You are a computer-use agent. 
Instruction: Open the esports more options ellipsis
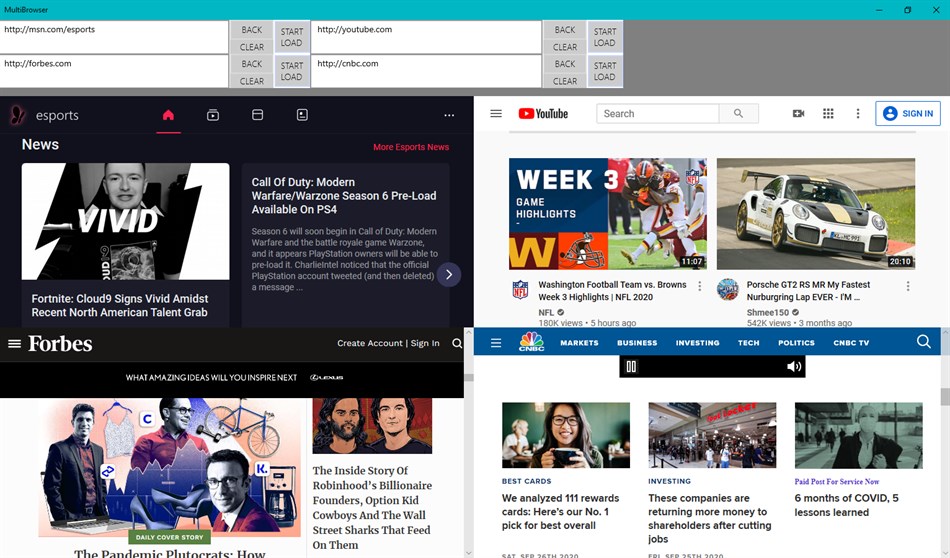tap(449, 115)
